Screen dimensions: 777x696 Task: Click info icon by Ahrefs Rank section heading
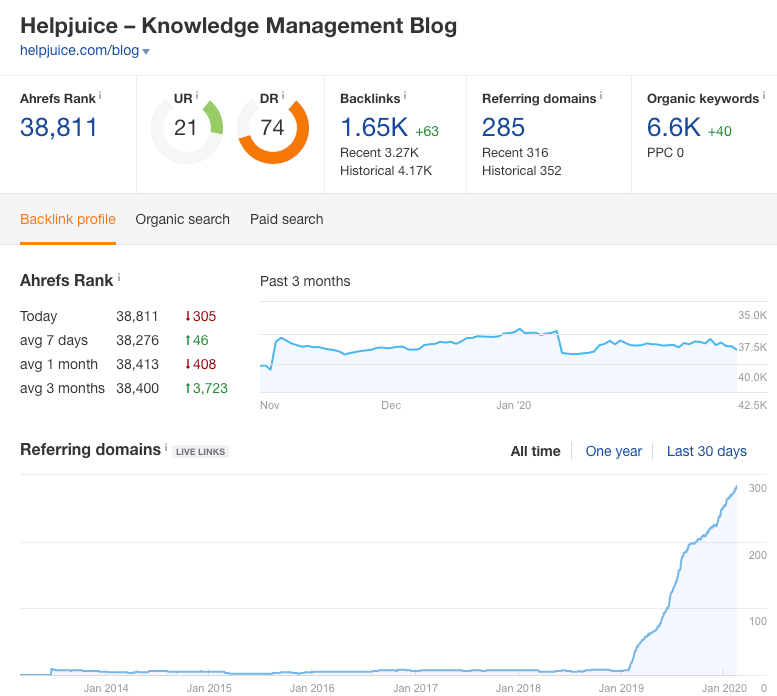(x=119, y=278)
